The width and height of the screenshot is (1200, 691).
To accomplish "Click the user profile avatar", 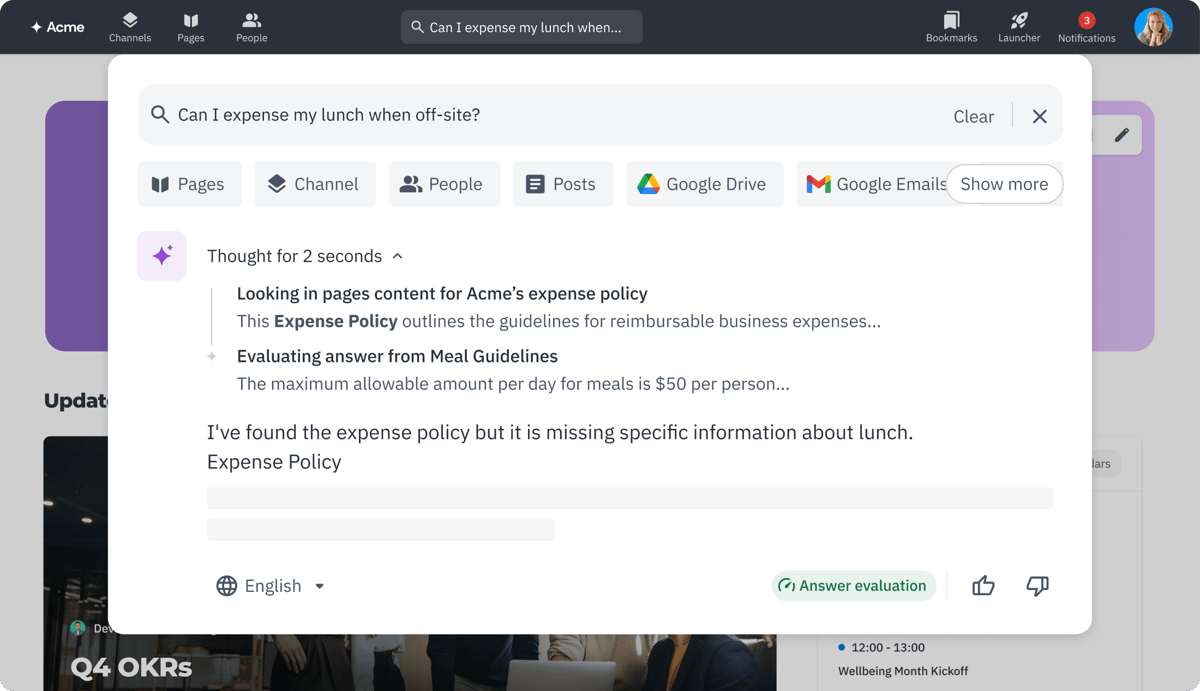I will [x=1153, y=27].
